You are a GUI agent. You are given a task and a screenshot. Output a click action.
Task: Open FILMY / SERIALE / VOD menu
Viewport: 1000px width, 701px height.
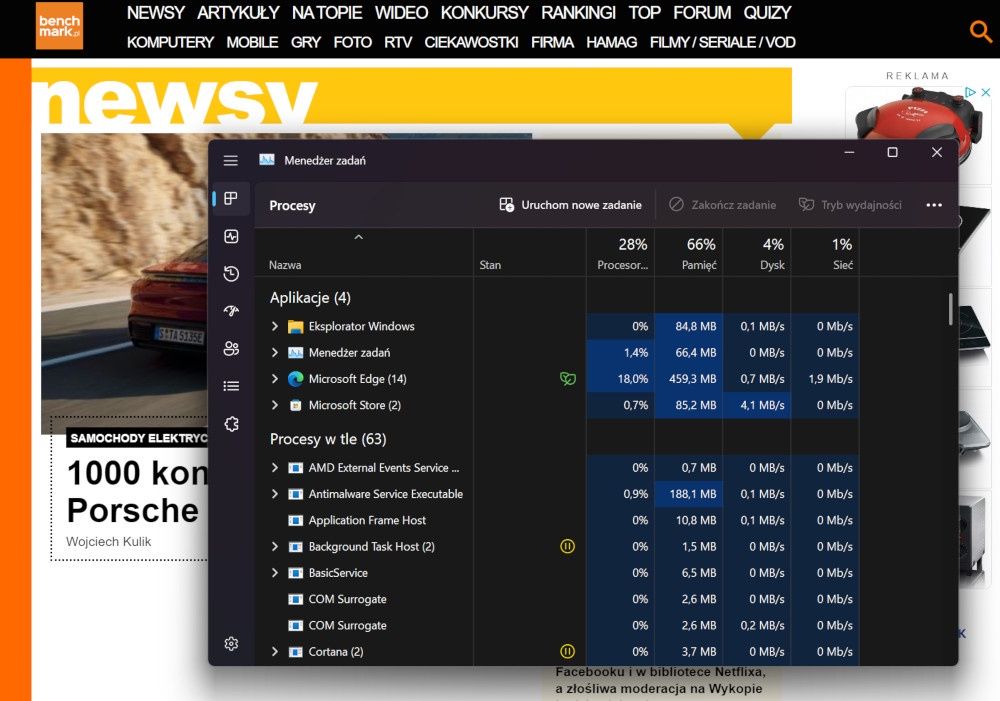click(723, 42)
